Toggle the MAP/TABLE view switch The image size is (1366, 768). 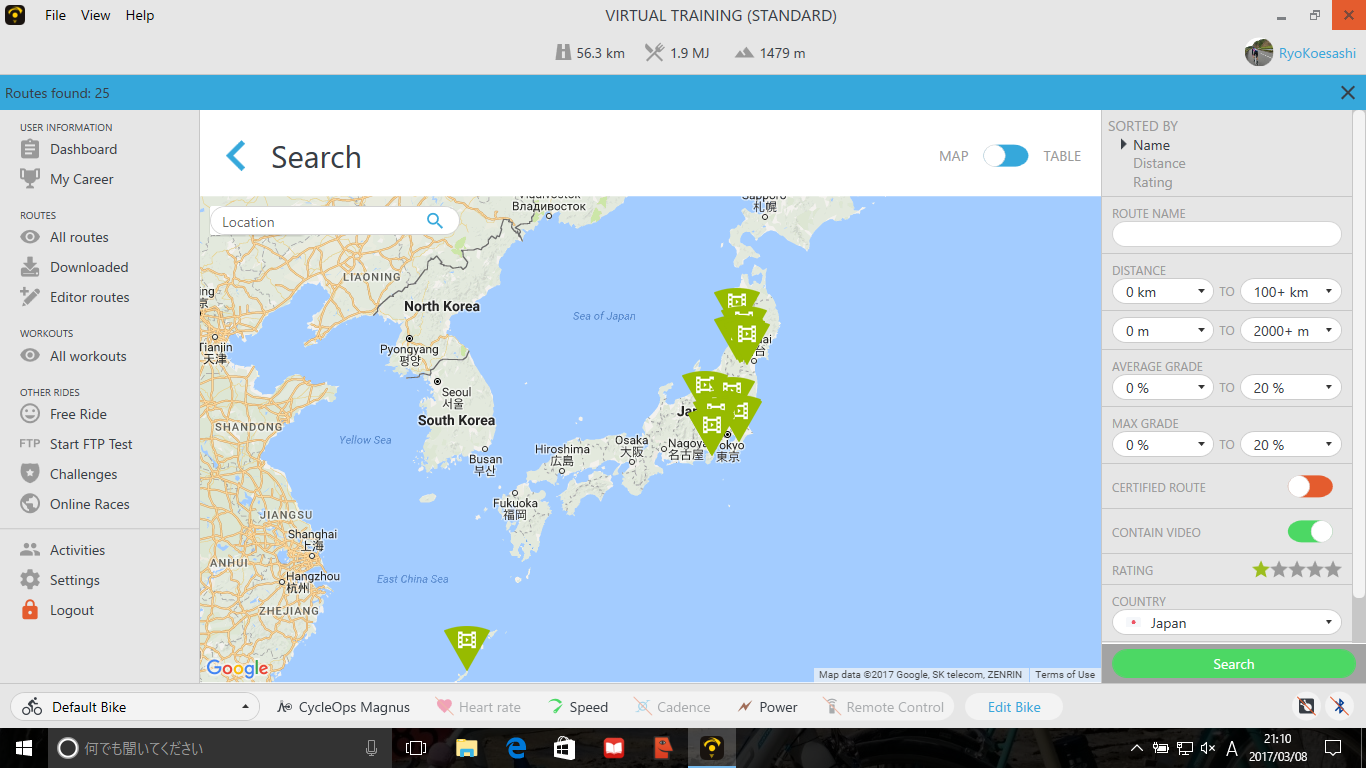point(1005,156)
